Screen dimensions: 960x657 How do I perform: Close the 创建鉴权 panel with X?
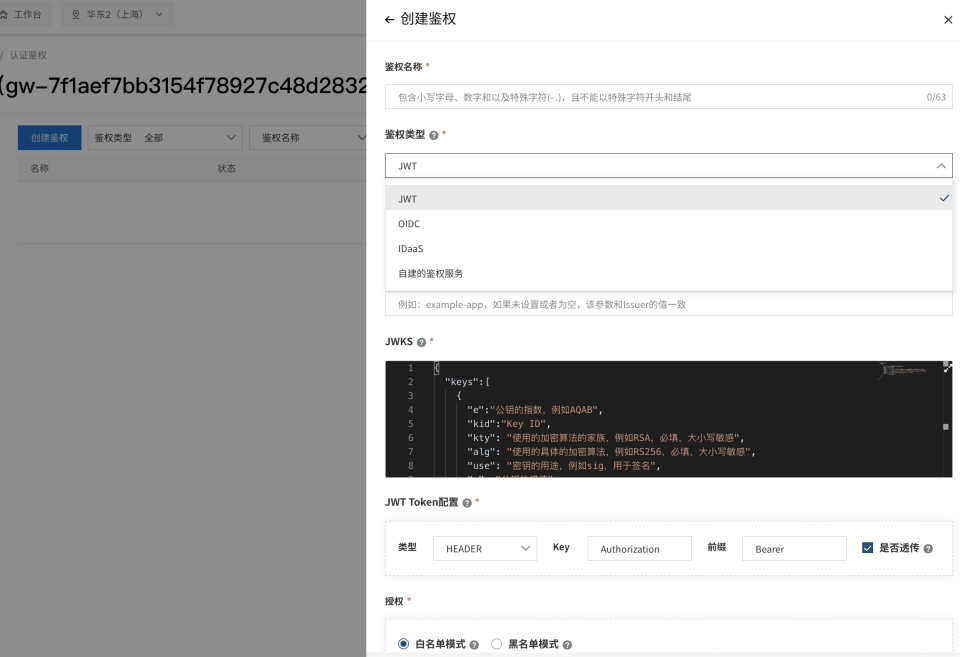[948, 20]
